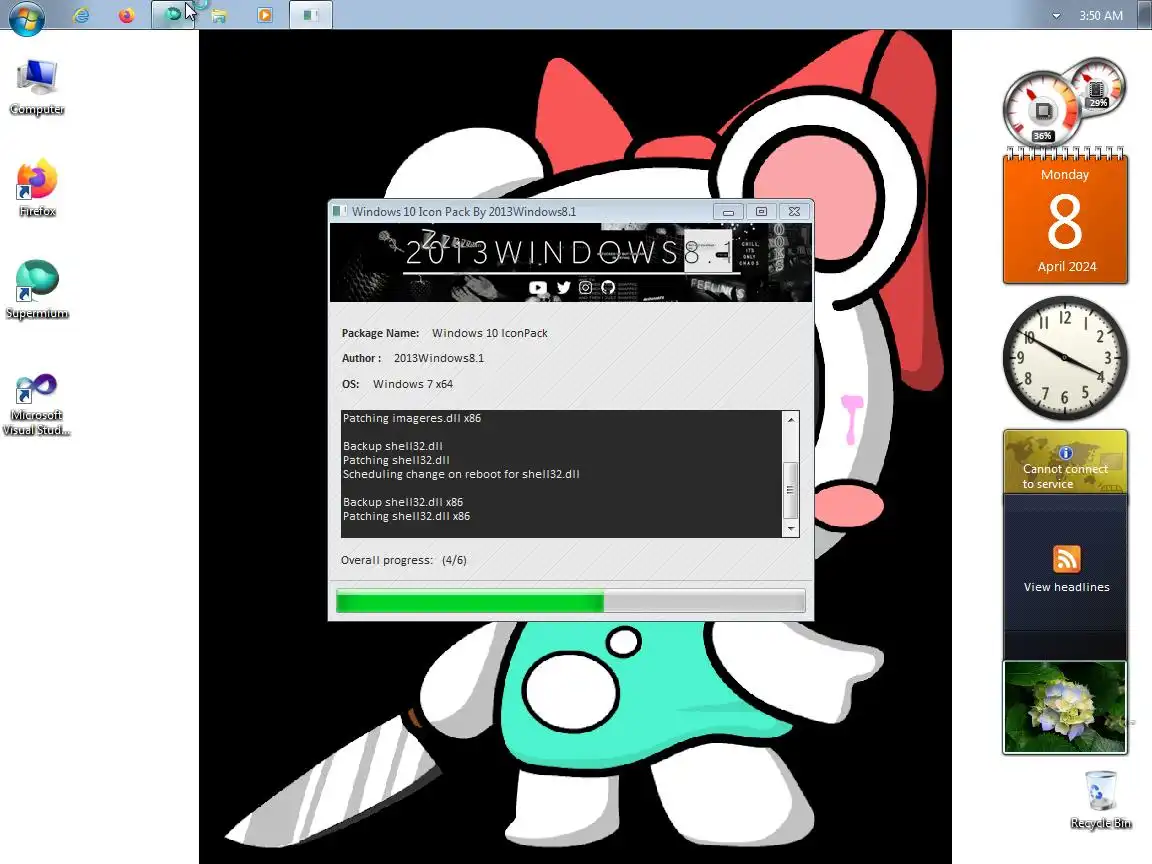Select the Icon Pack installer taskbar button

pyautogui.click(x=311, y=15)
